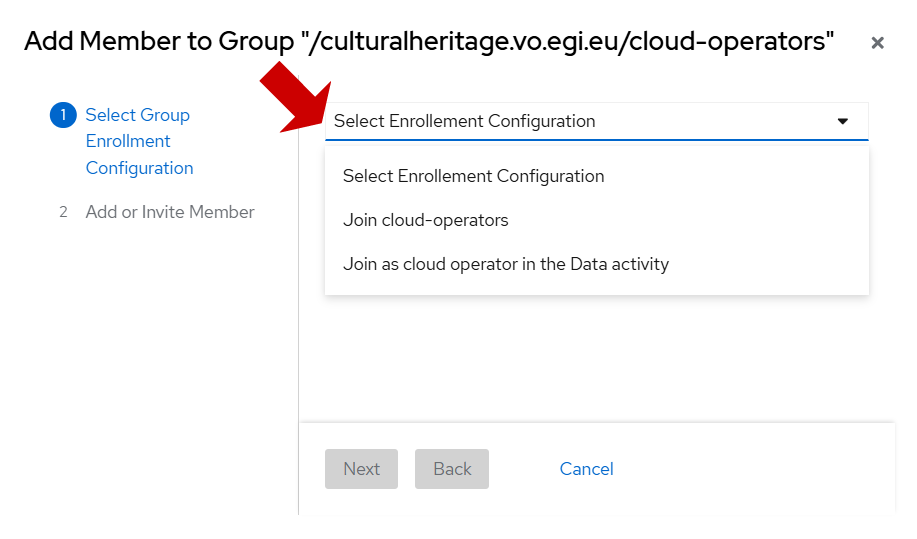Cancel the add member wizard

586,469
